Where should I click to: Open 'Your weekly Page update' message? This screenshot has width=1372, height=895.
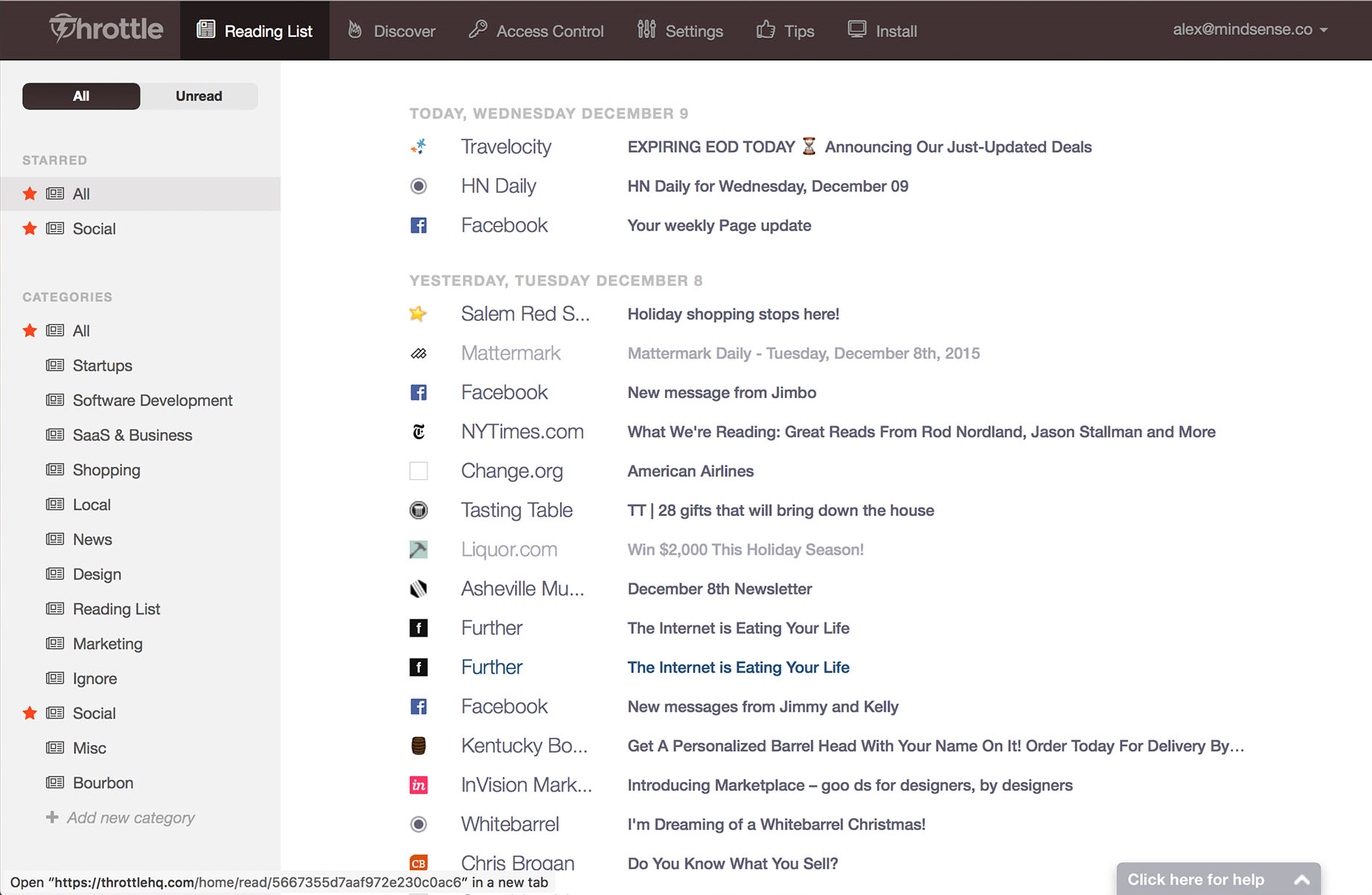coord(719,225)
